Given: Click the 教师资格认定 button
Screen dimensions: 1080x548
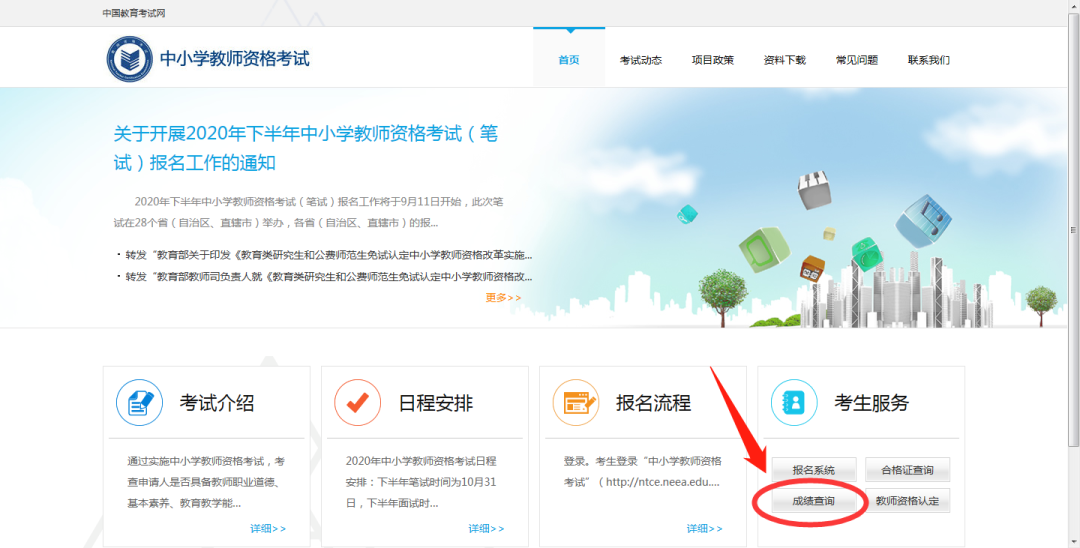Looking at the screenshot, I should 908,501.
